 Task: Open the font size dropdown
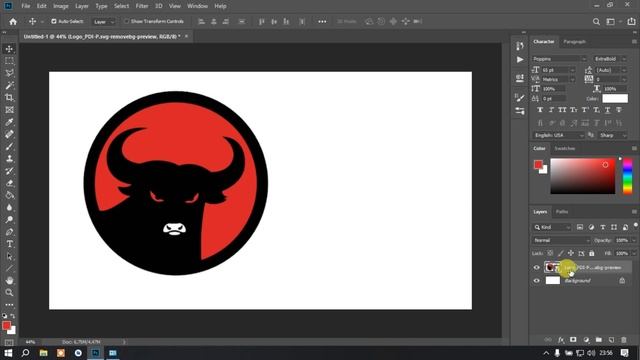[x=572, y=70]
